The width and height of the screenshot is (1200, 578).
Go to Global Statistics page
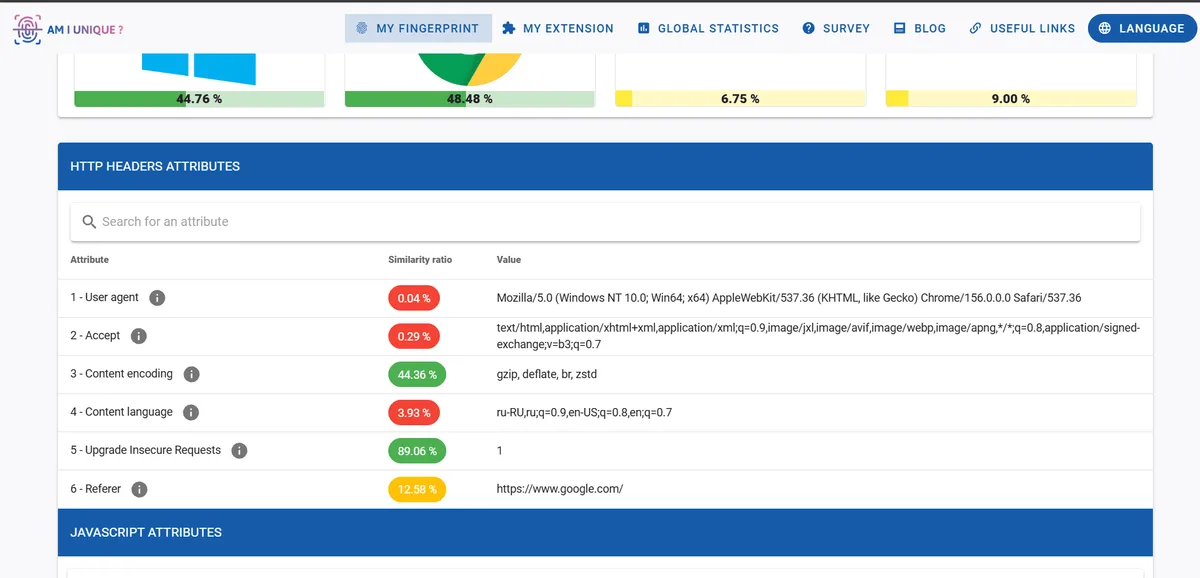click(708, 28)
